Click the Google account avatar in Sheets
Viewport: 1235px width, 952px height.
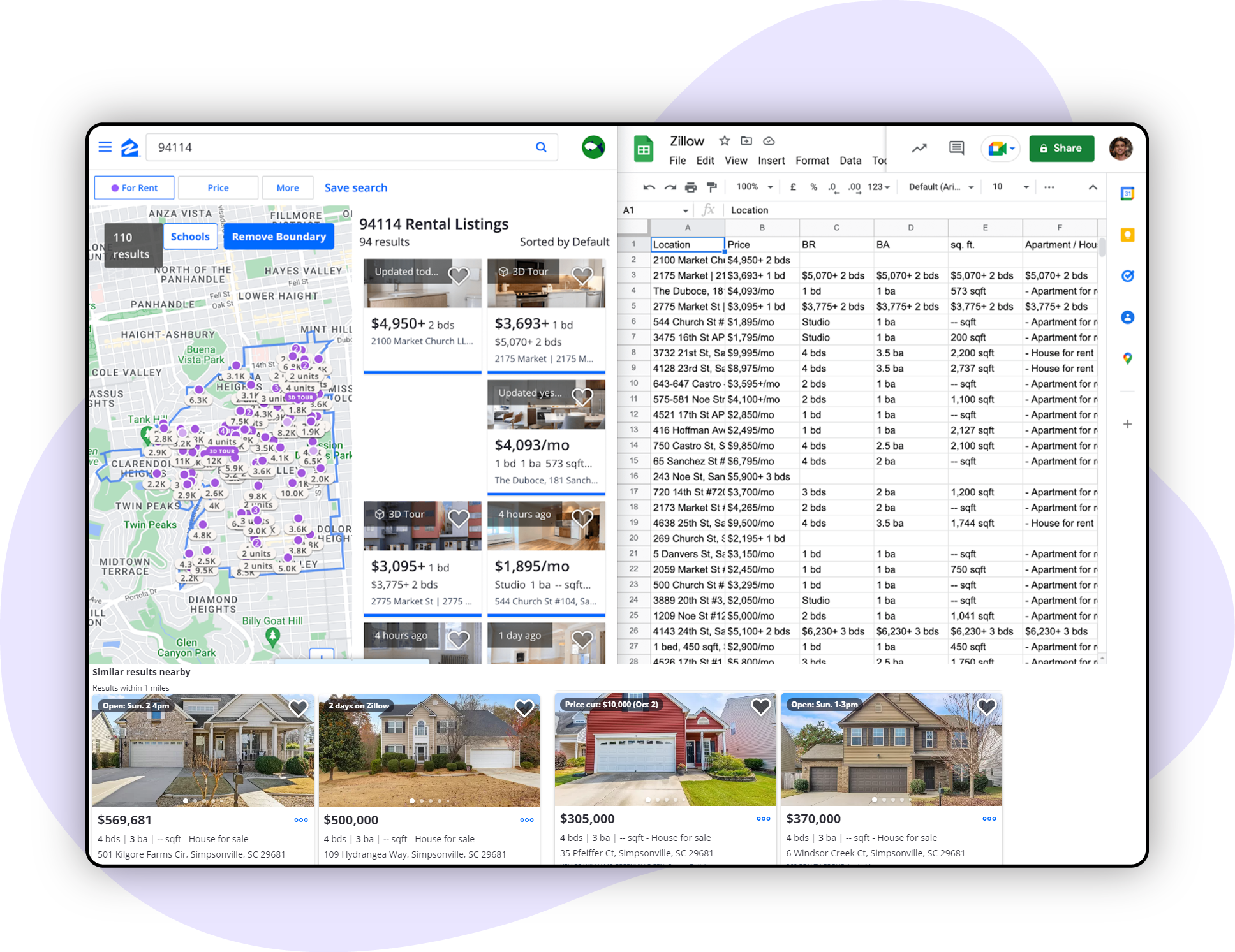1120,148
